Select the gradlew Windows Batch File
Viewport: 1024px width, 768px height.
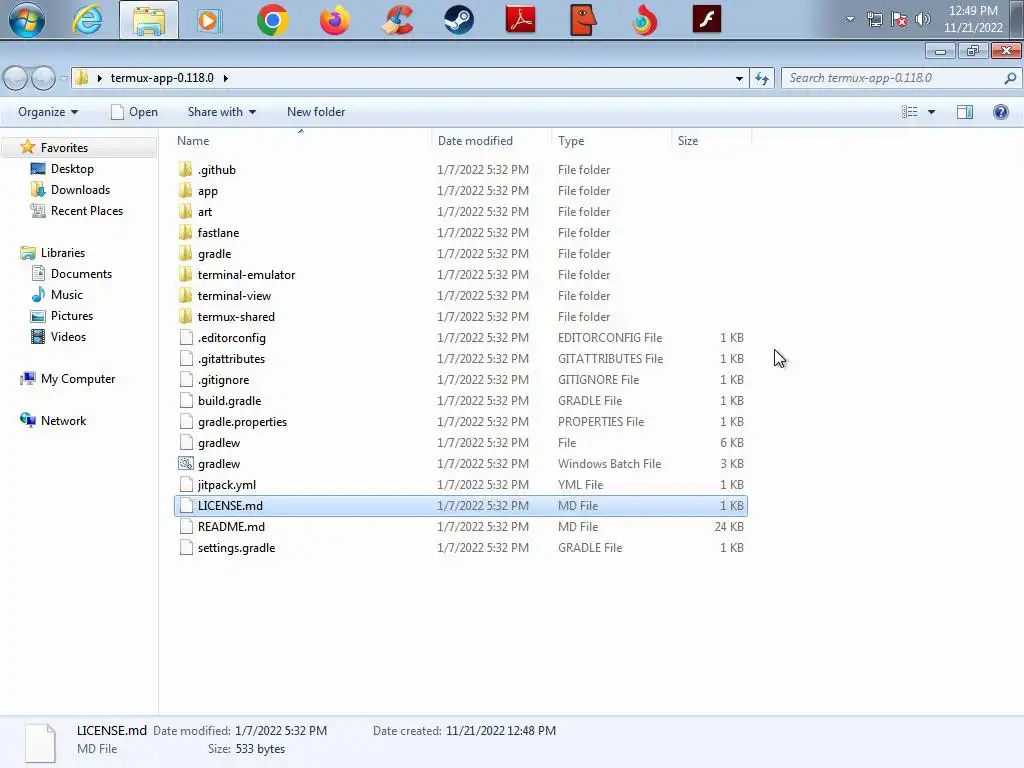(x=460, y=464)
